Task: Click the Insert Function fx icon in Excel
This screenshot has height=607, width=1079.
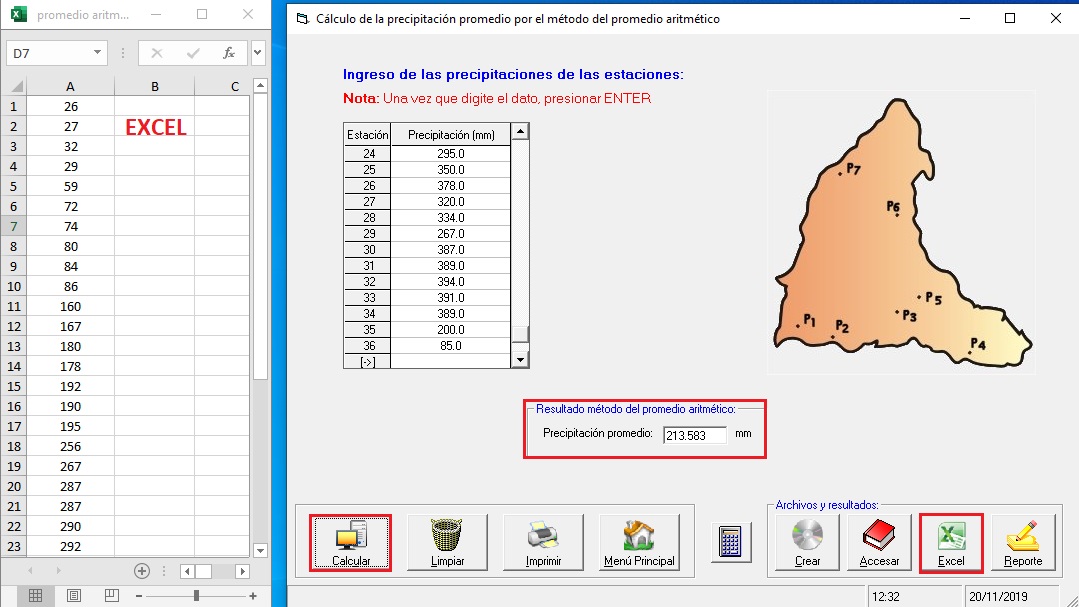Action: click(x=228, y=53)
